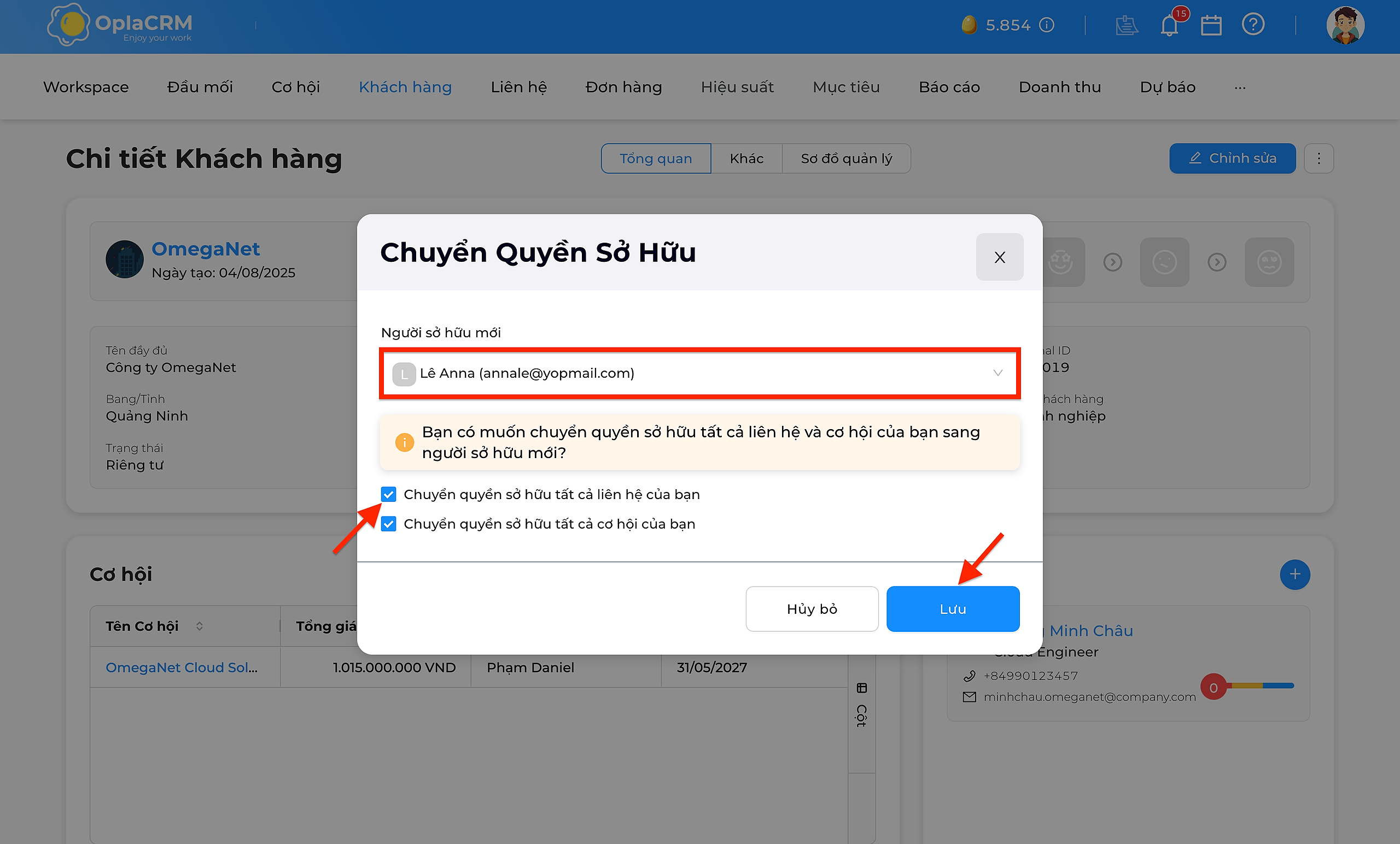Open the notifications bell with 15 badge

[x=1169, y=25]
